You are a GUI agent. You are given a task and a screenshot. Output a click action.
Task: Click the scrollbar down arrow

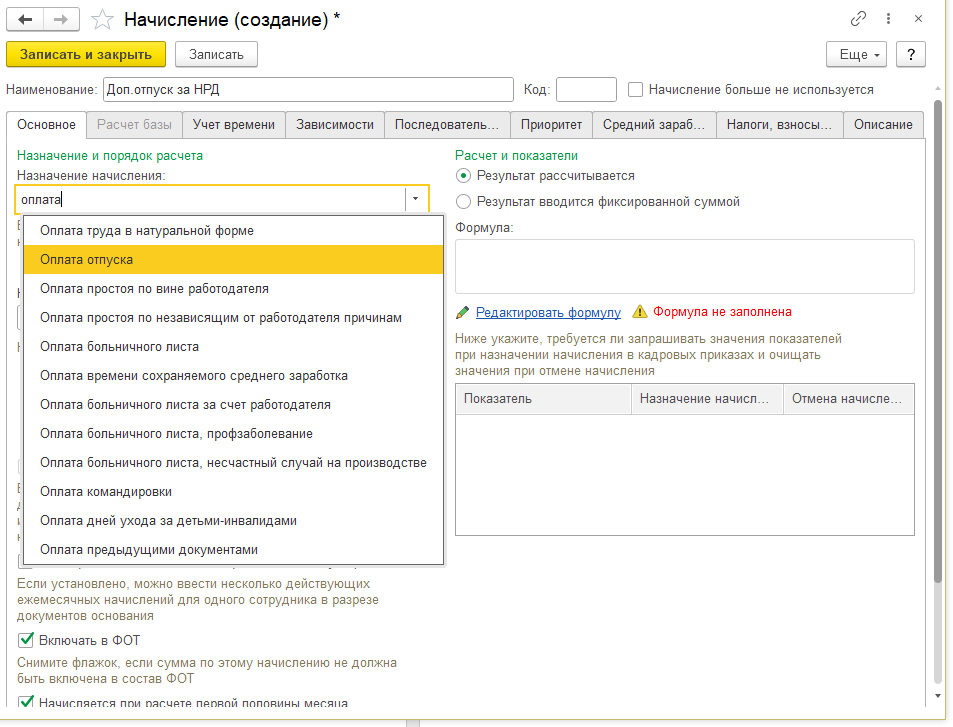pyautogui.click(x=938, y=696)
